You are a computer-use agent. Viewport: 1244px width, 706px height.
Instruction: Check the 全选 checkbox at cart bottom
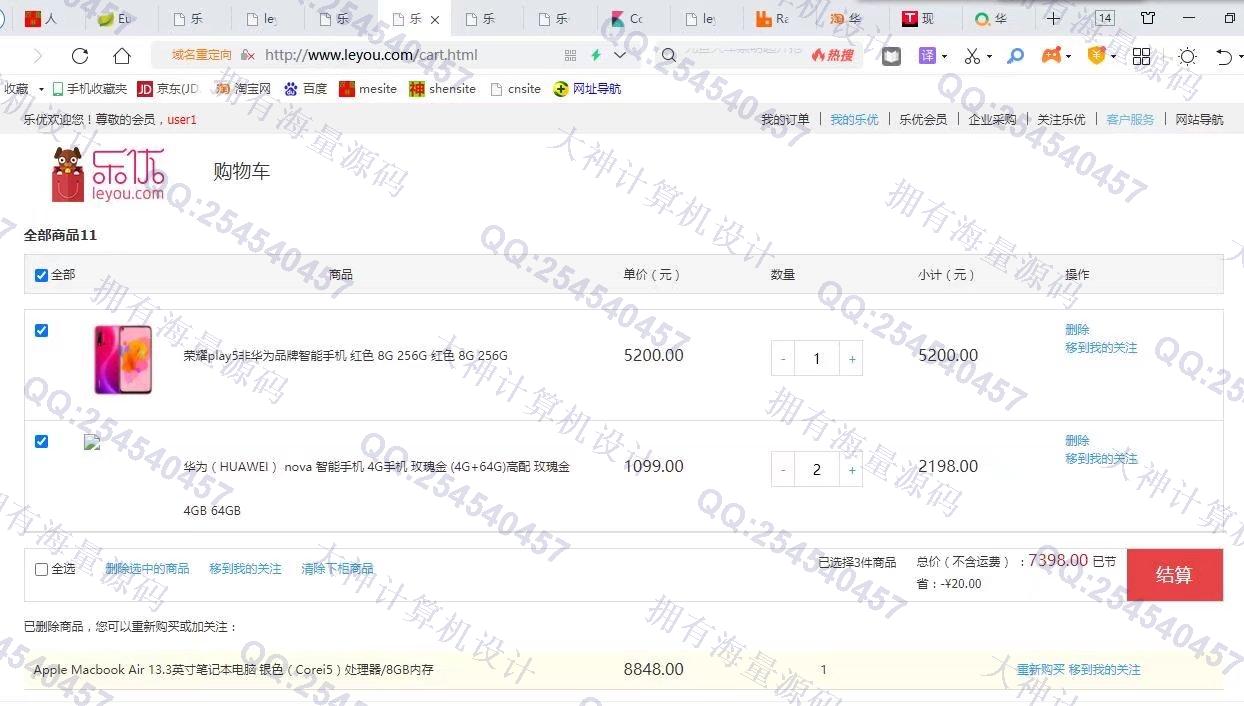pos(41,569)
